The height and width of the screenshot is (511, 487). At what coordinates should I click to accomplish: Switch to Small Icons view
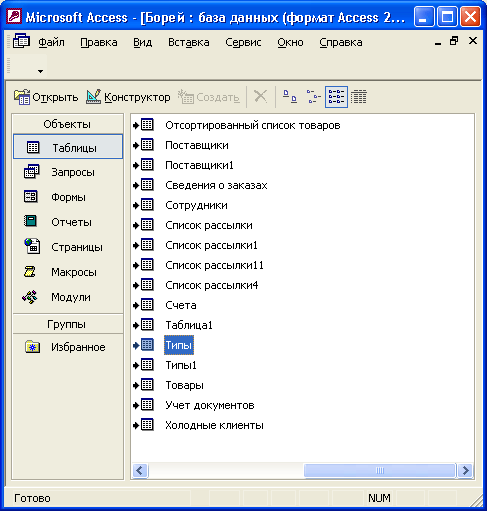[313, 97]
